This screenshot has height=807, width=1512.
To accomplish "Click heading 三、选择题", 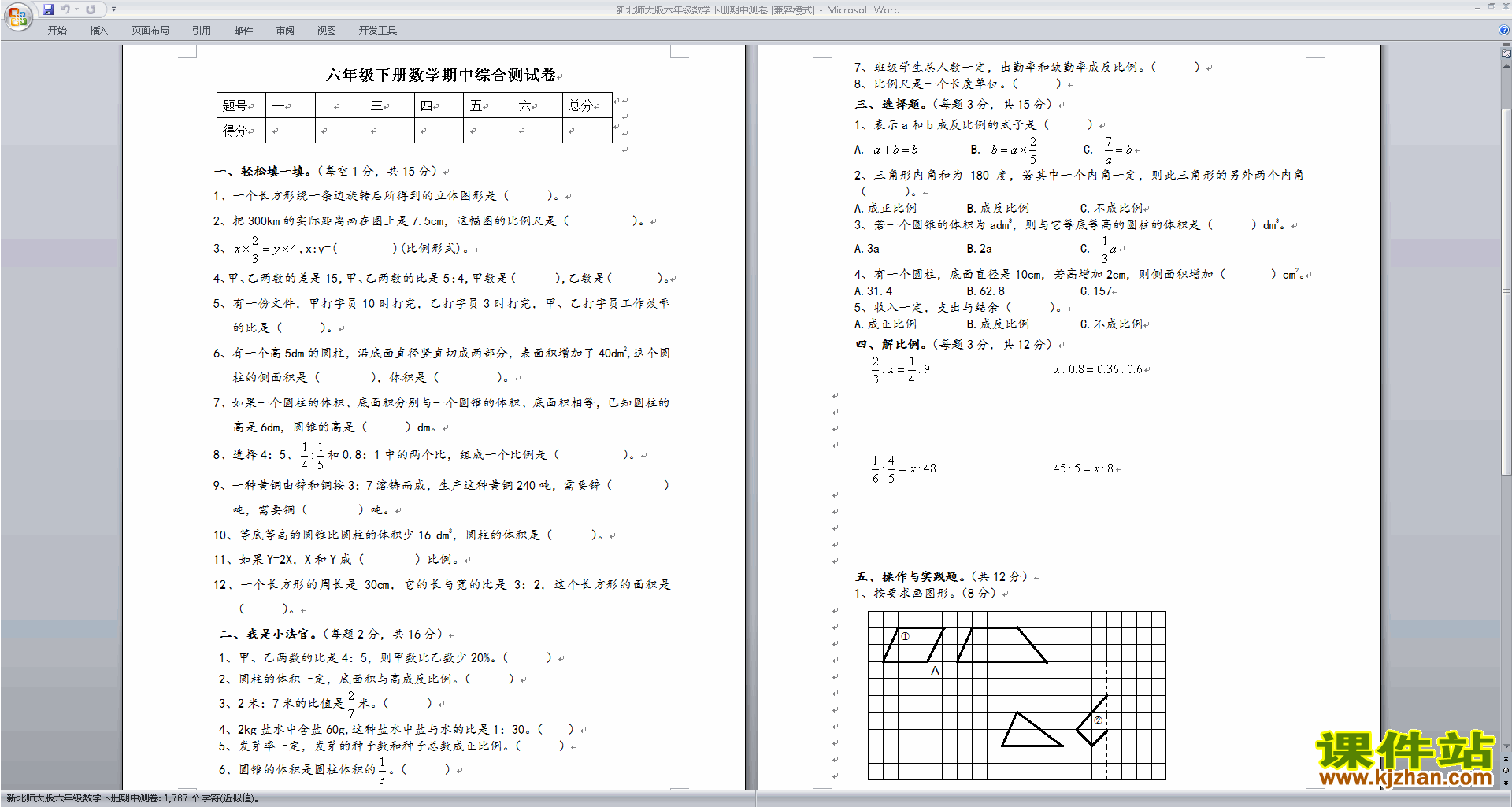I will (x=891, y=104).
